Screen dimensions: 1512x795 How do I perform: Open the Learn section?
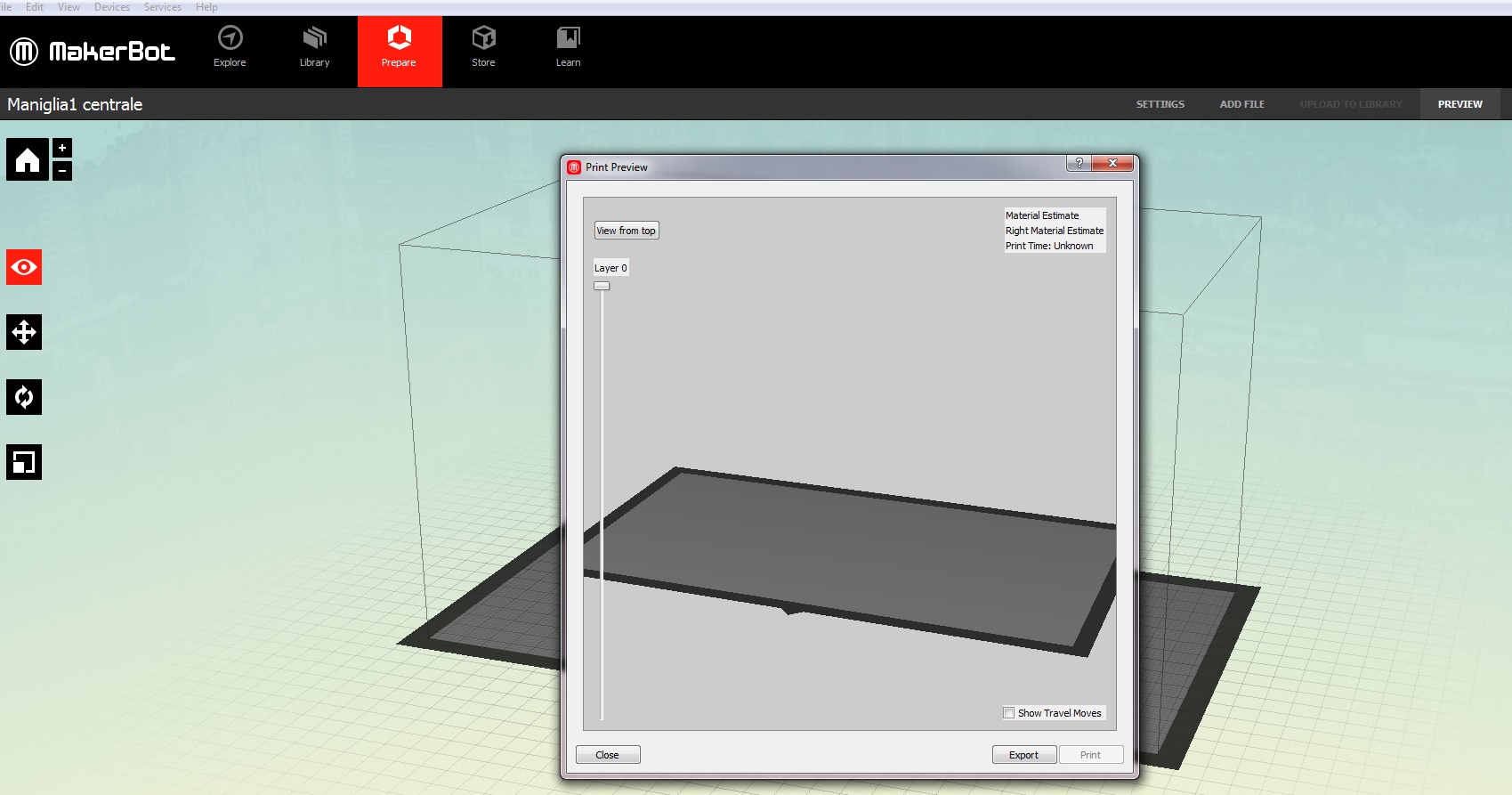pyautogui.click(x=568, y=47)
